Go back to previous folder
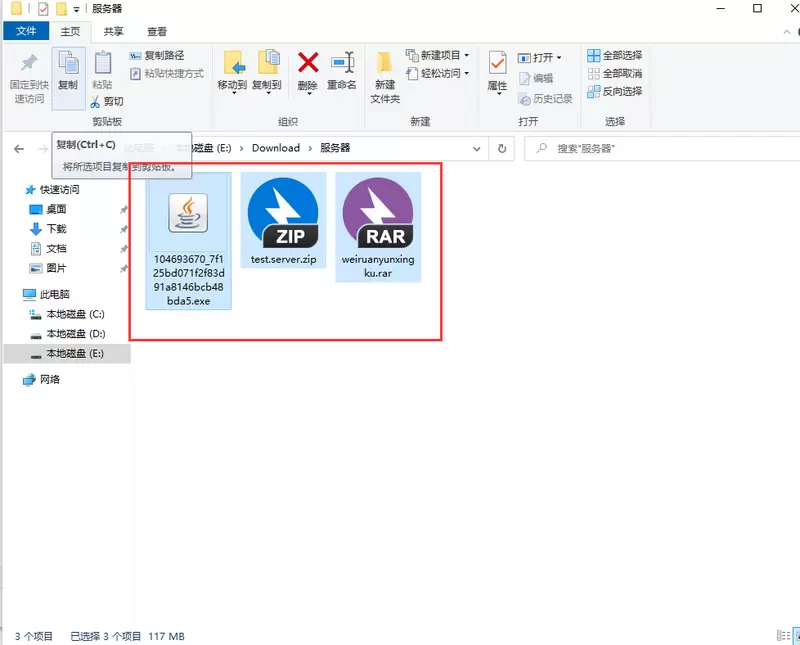800x645 pixels. [x=19, y=148]
